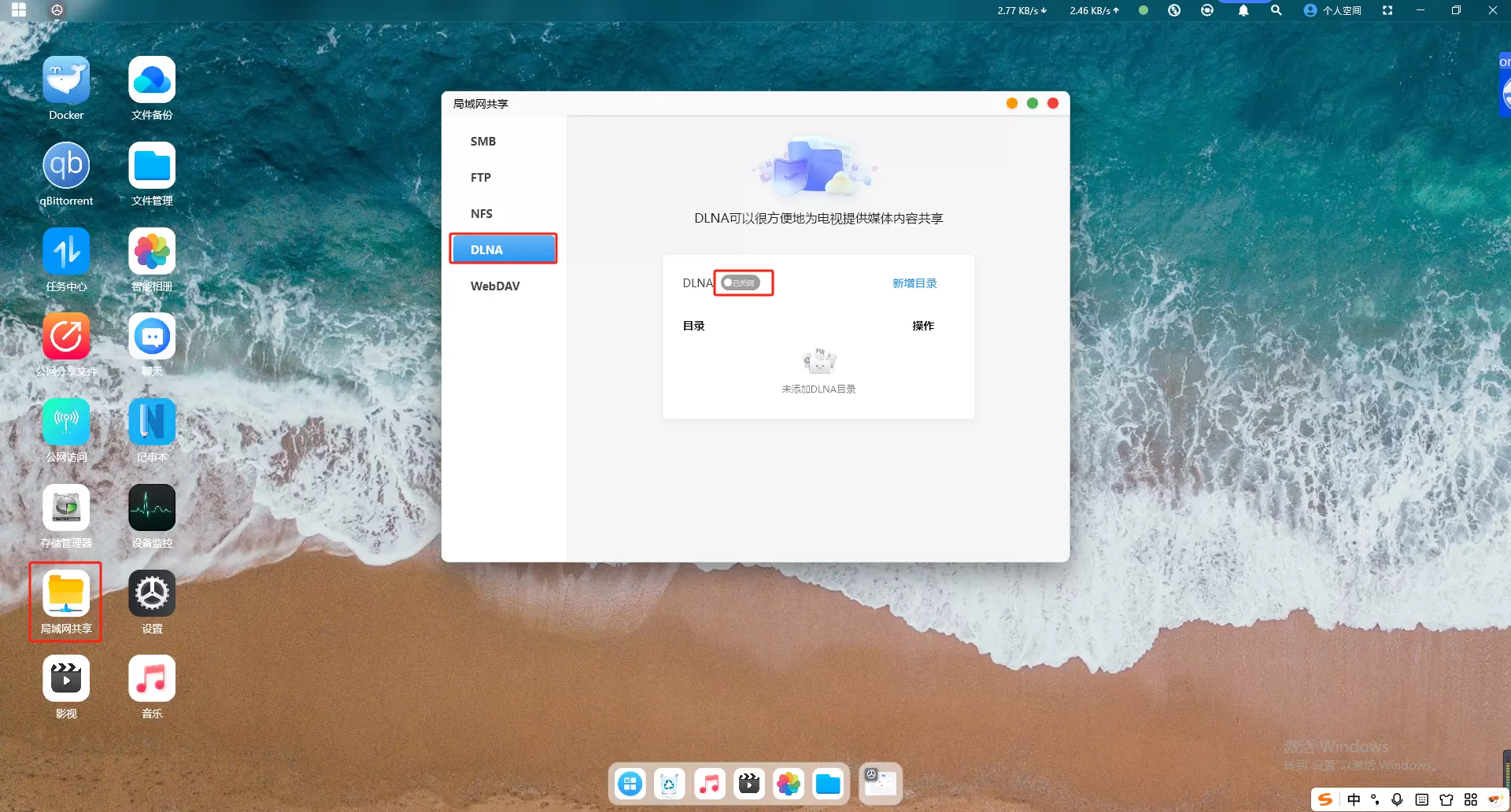Click 新增目录 to add directory

click(x=914, y=283)
